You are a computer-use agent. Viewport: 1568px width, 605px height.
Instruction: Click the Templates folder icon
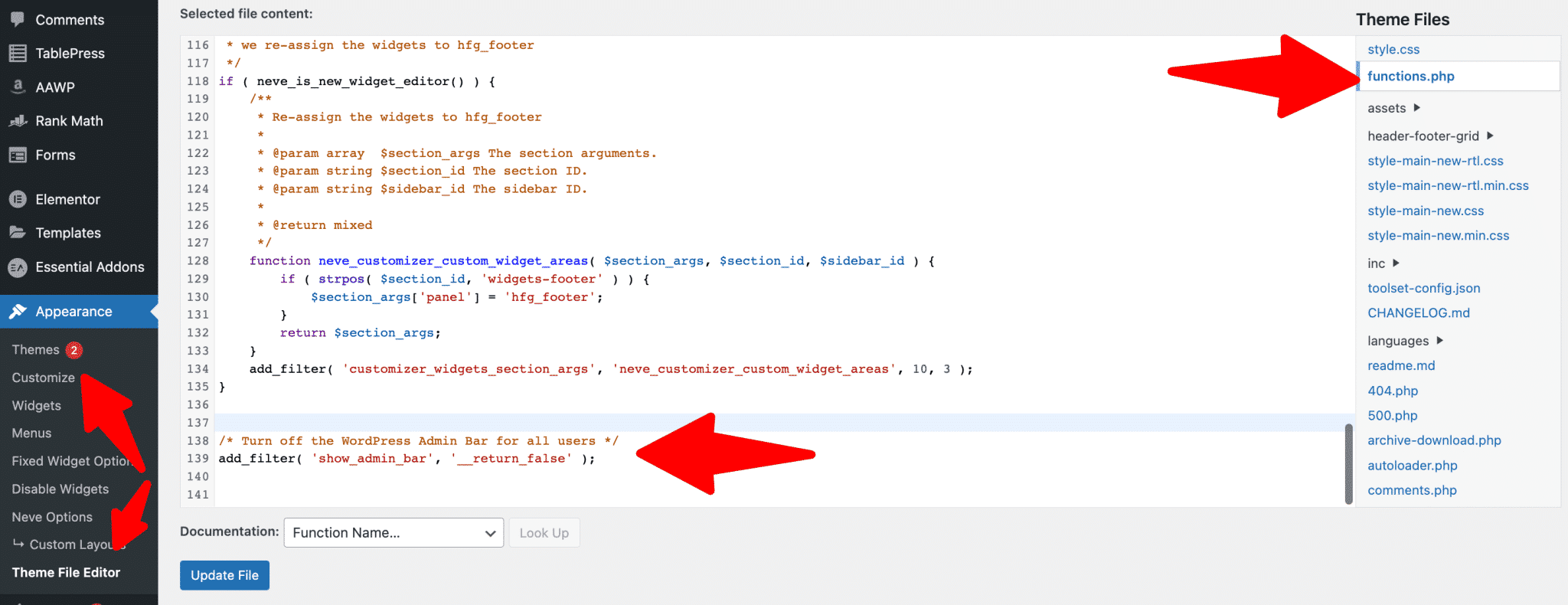coord(18,232)
